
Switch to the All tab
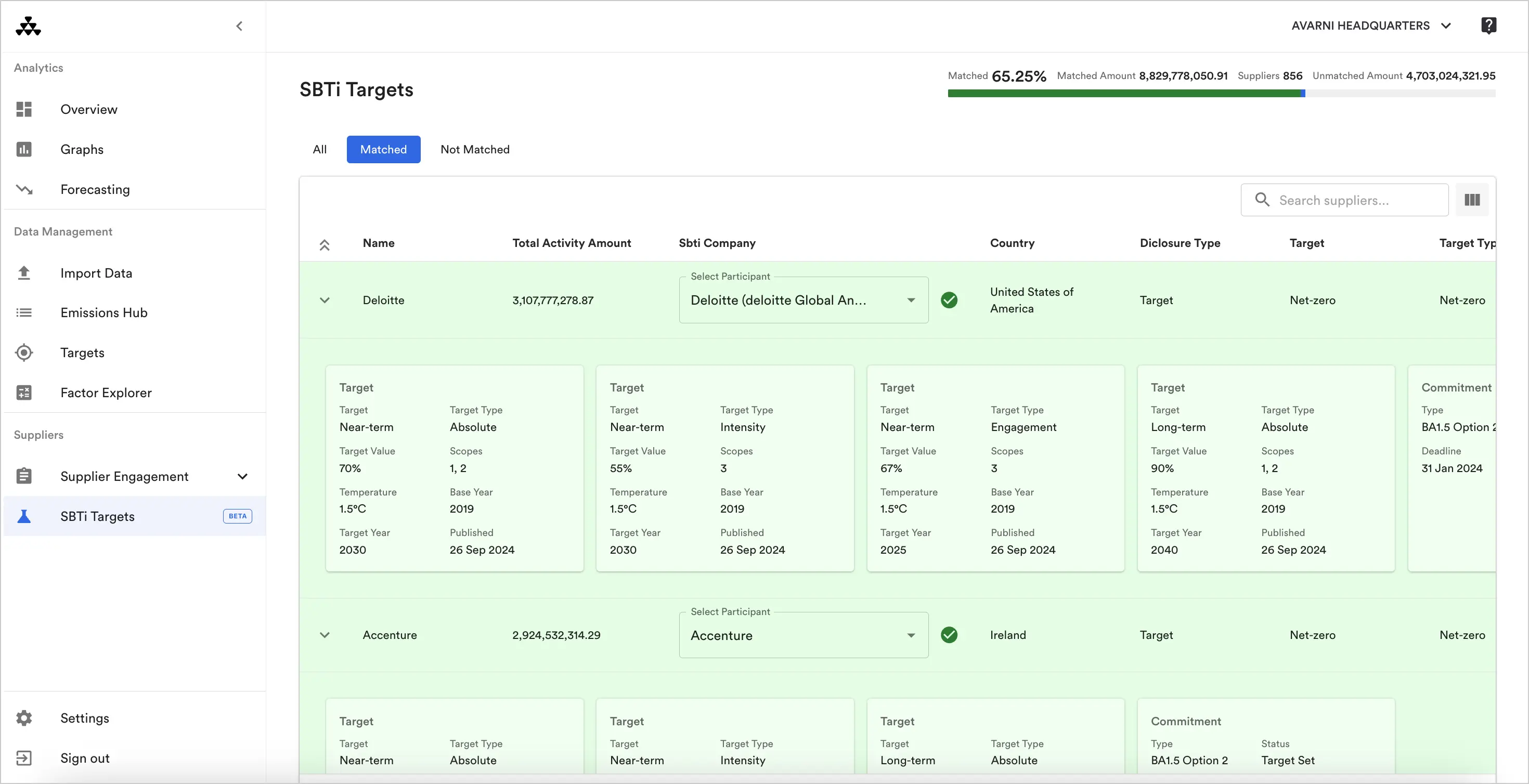coord(319,150)
